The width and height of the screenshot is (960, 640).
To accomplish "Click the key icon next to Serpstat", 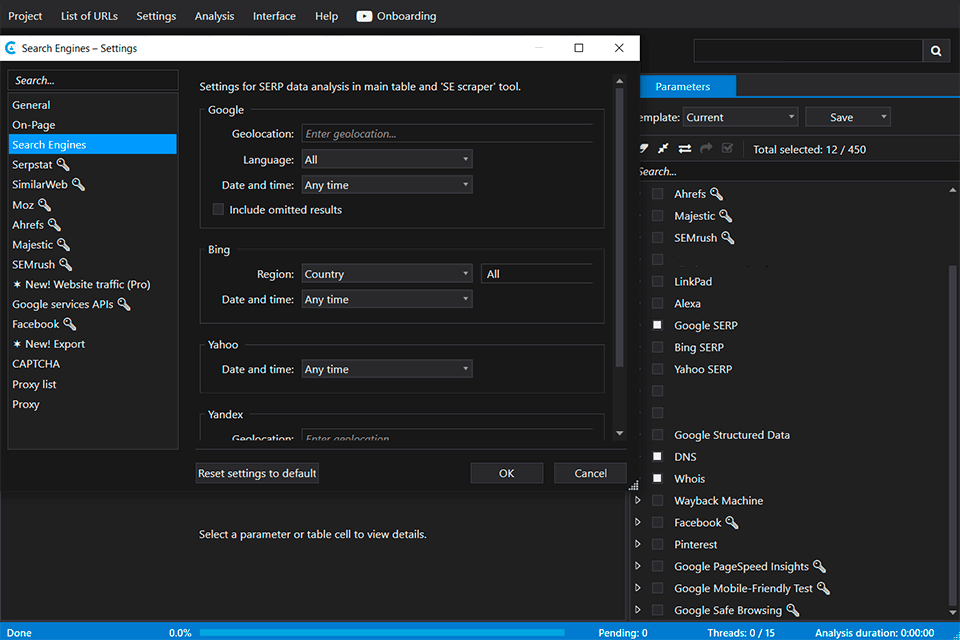I will pyautogui.click(x=63, y=165).
